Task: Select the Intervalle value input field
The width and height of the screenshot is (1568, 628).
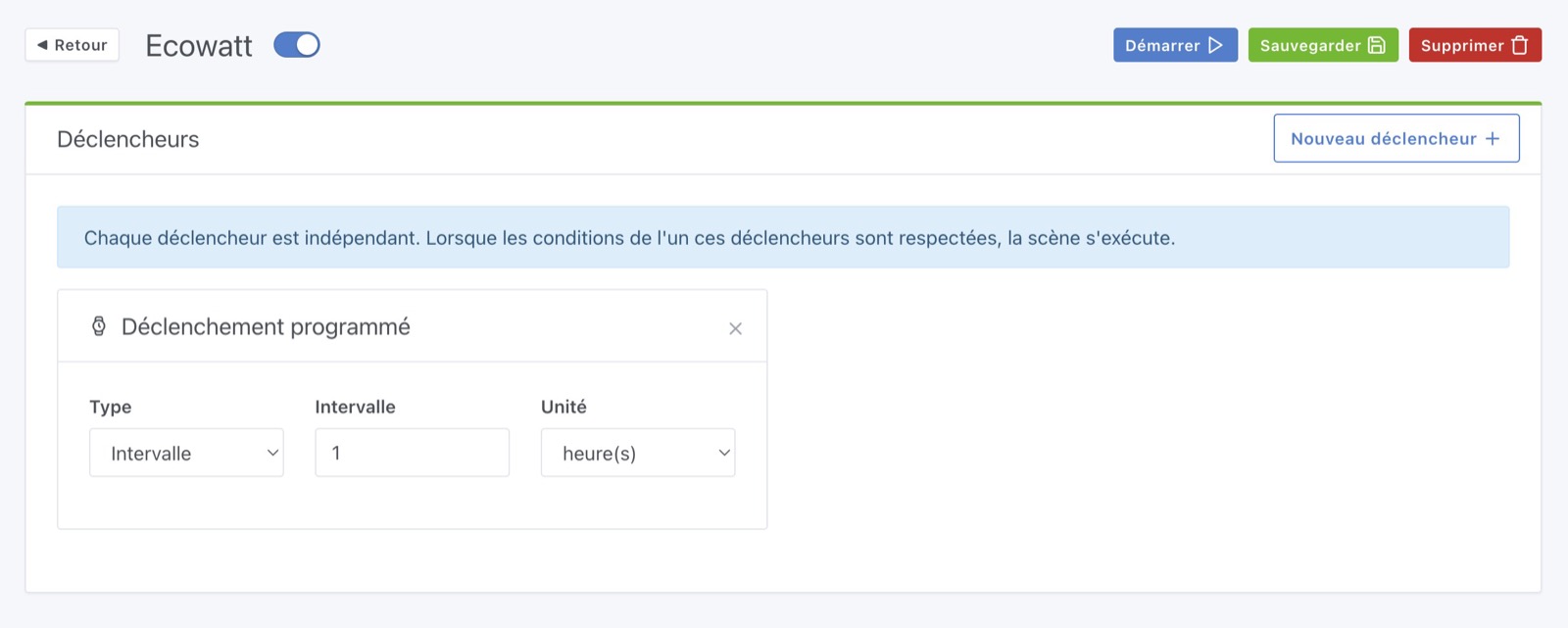Action: (412, 453)
